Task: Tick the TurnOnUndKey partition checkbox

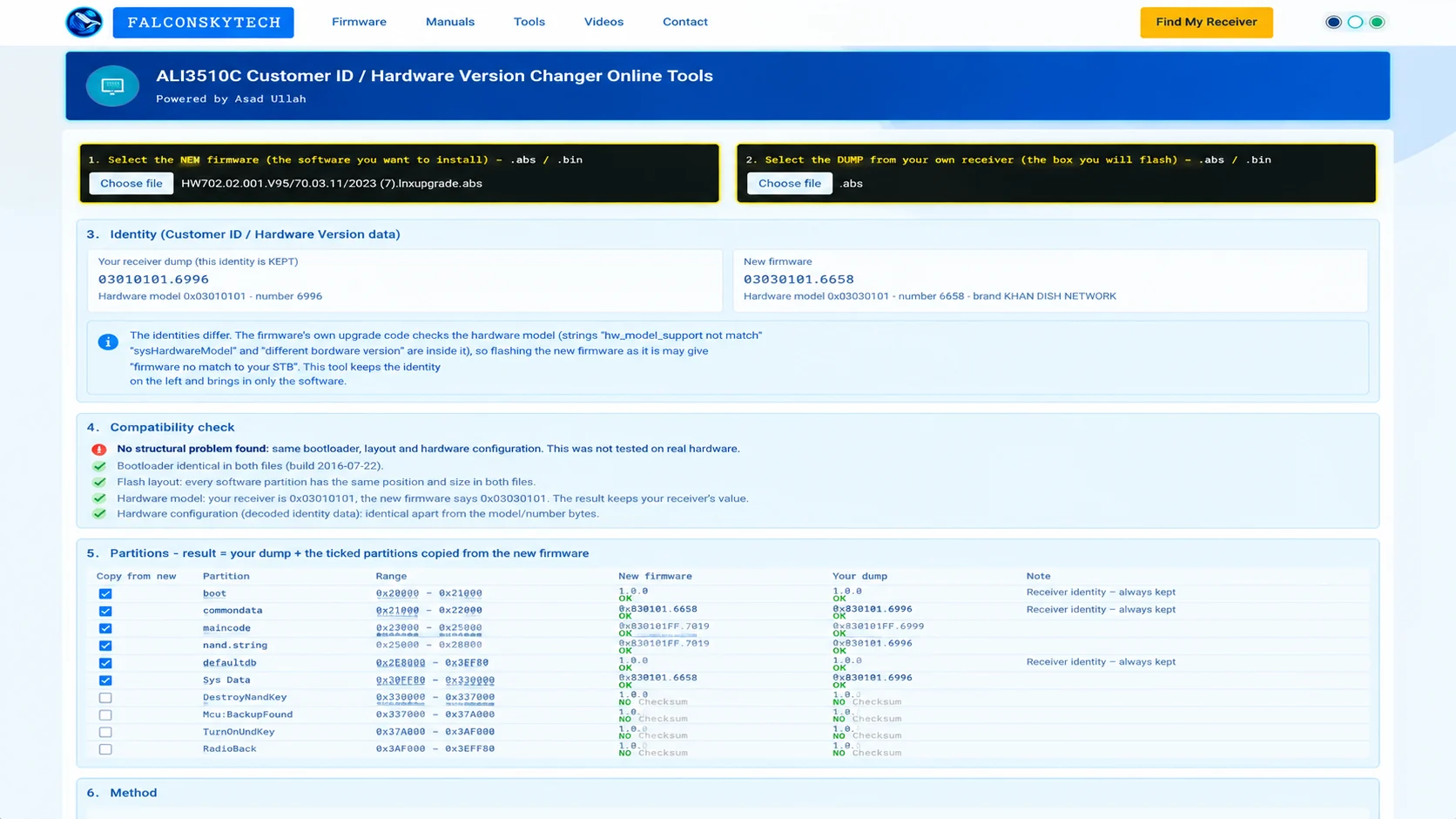Action: pos(105,732)
